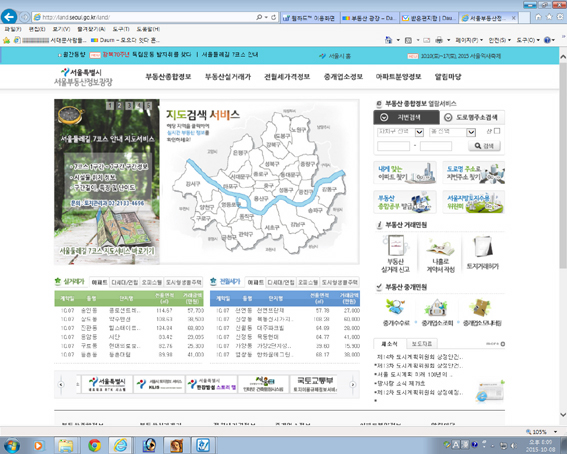Screen dimensions: 567x454
Task: Click 부동산 종합공부 발급 banner
Action: [x=405, y=202]
